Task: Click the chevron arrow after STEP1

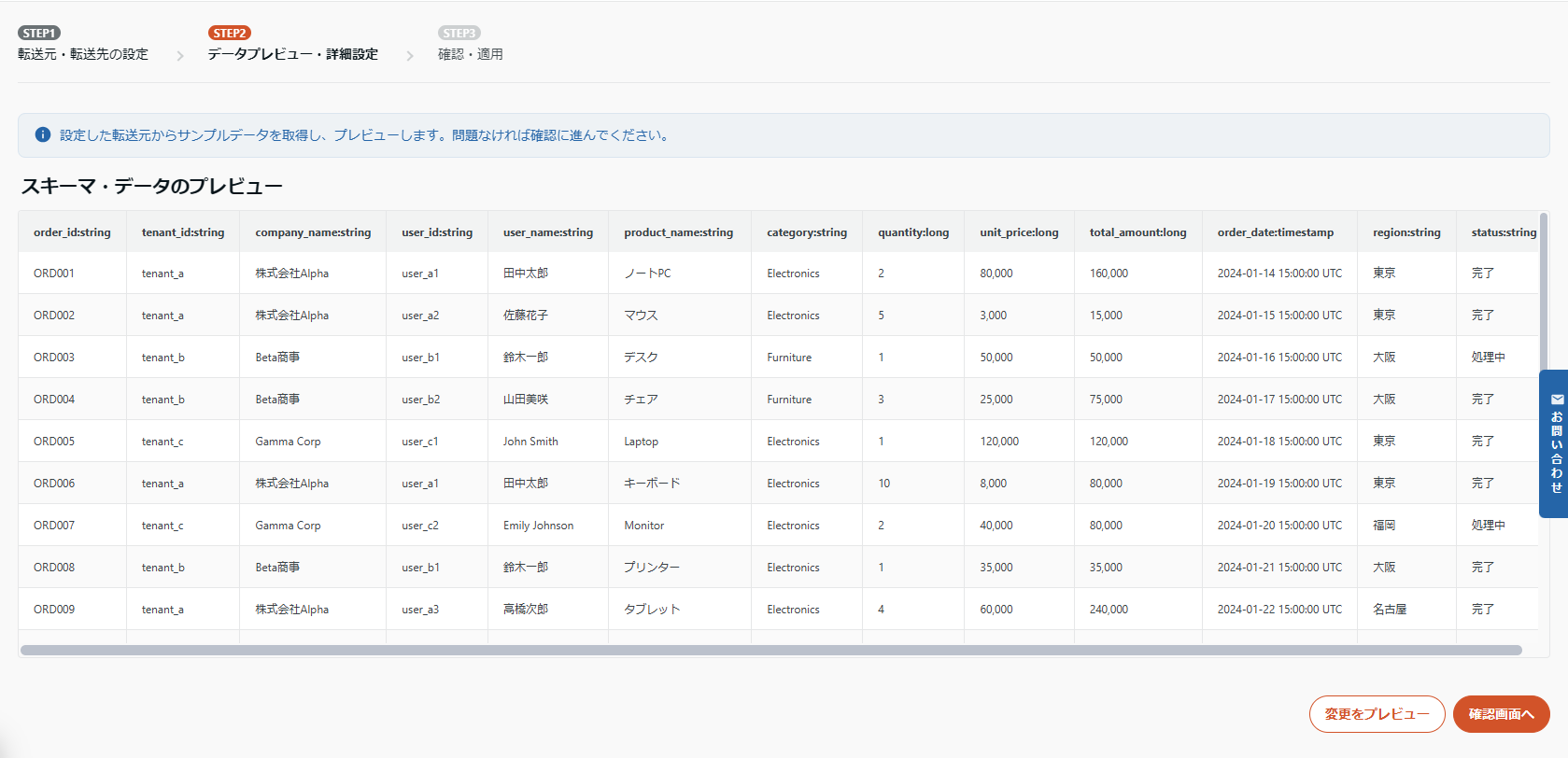Action: coord(180,56)
